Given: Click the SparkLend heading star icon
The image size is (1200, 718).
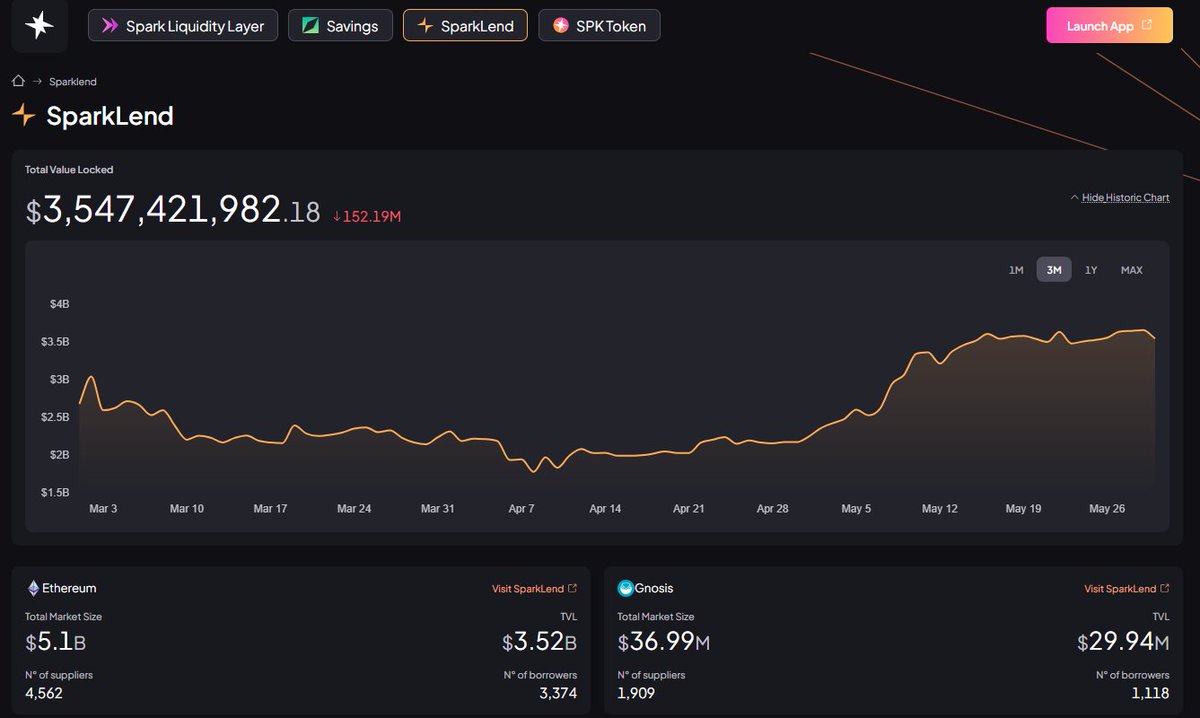Looking at the screenshot, I should (x=23, y=115).
